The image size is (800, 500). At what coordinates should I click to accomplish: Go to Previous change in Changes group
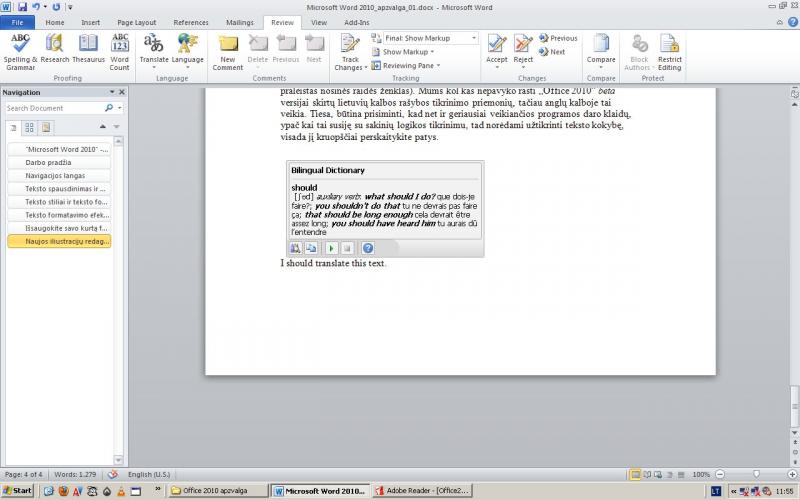click(558, 38)
